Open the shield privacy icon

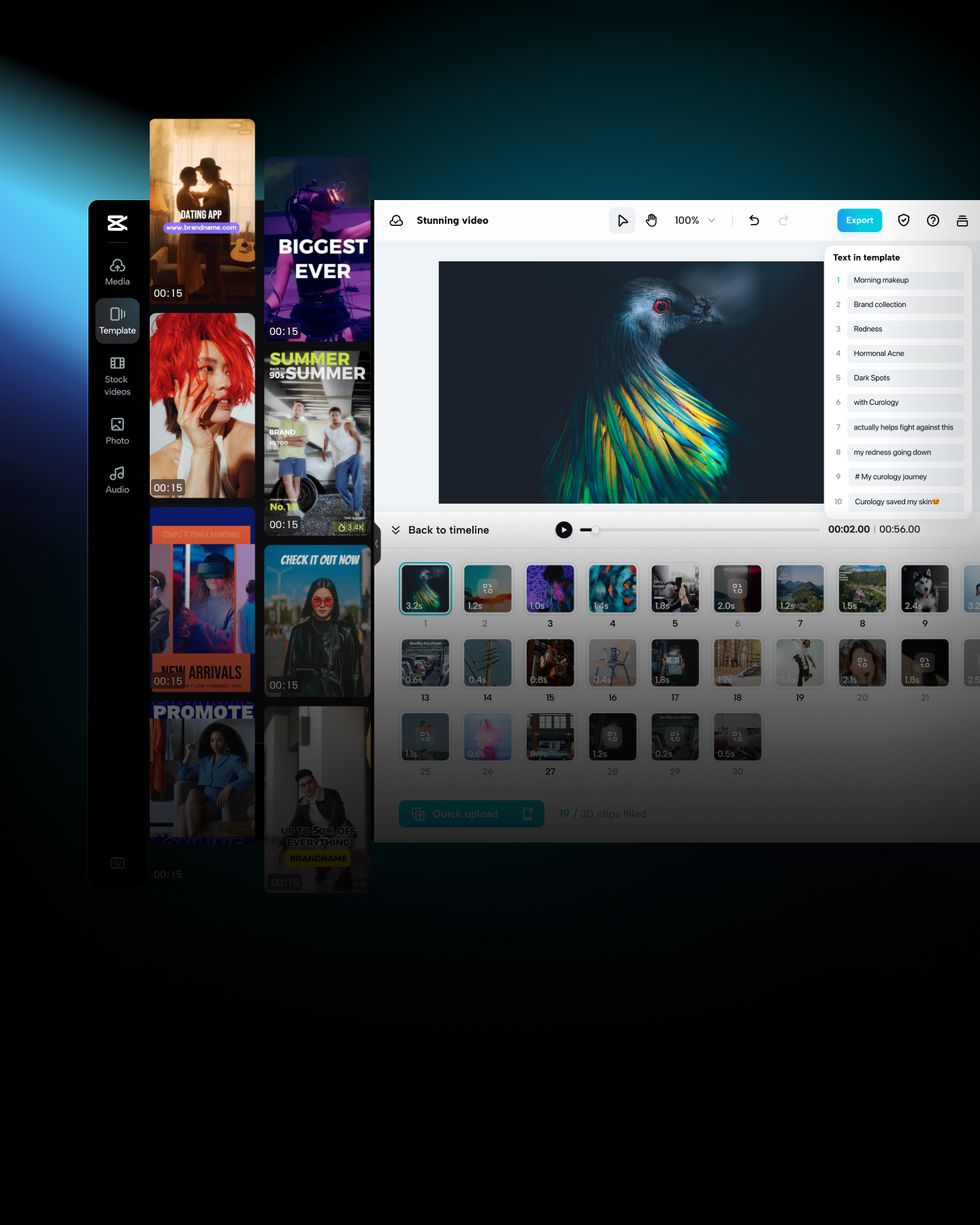click(x=904, y=220)
